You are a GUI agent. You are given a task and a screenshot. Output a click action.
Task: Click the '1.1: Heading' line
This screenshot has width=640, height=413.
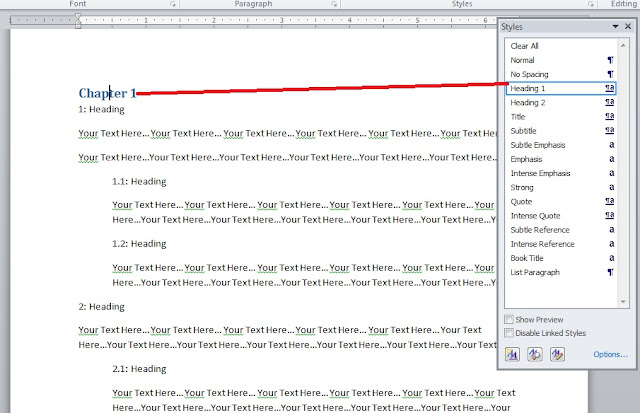(139, 181)
